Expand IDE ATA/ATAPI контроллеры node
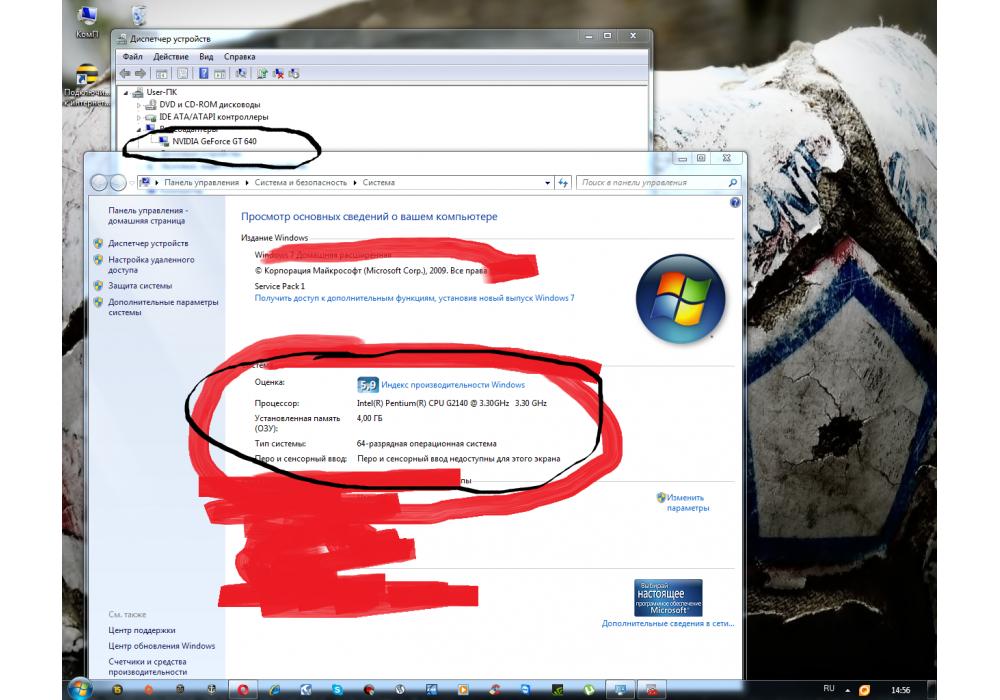The image size is (1000, 700). (138, 118)
